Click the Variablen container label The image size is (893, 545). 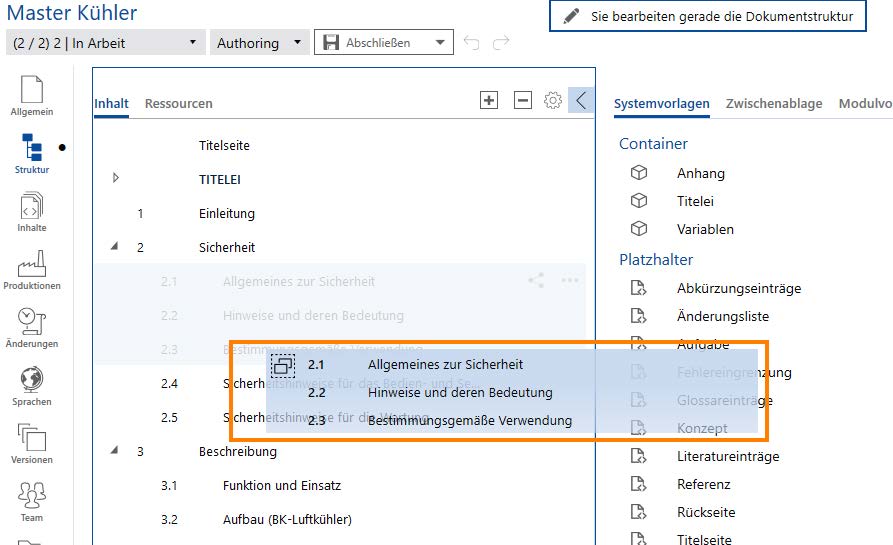705,229
